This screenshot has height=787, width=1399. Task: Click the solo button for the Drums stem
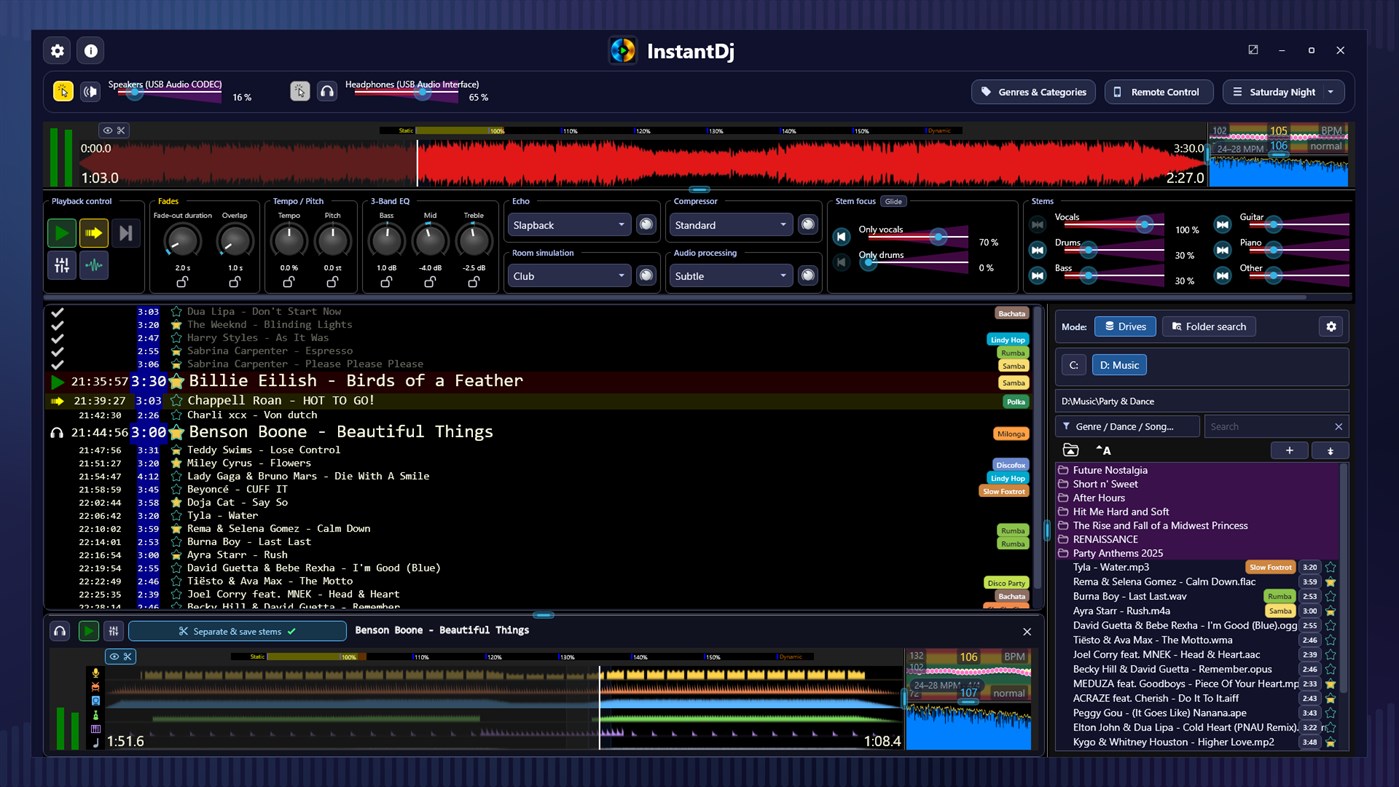click(x=1037, y=250)
